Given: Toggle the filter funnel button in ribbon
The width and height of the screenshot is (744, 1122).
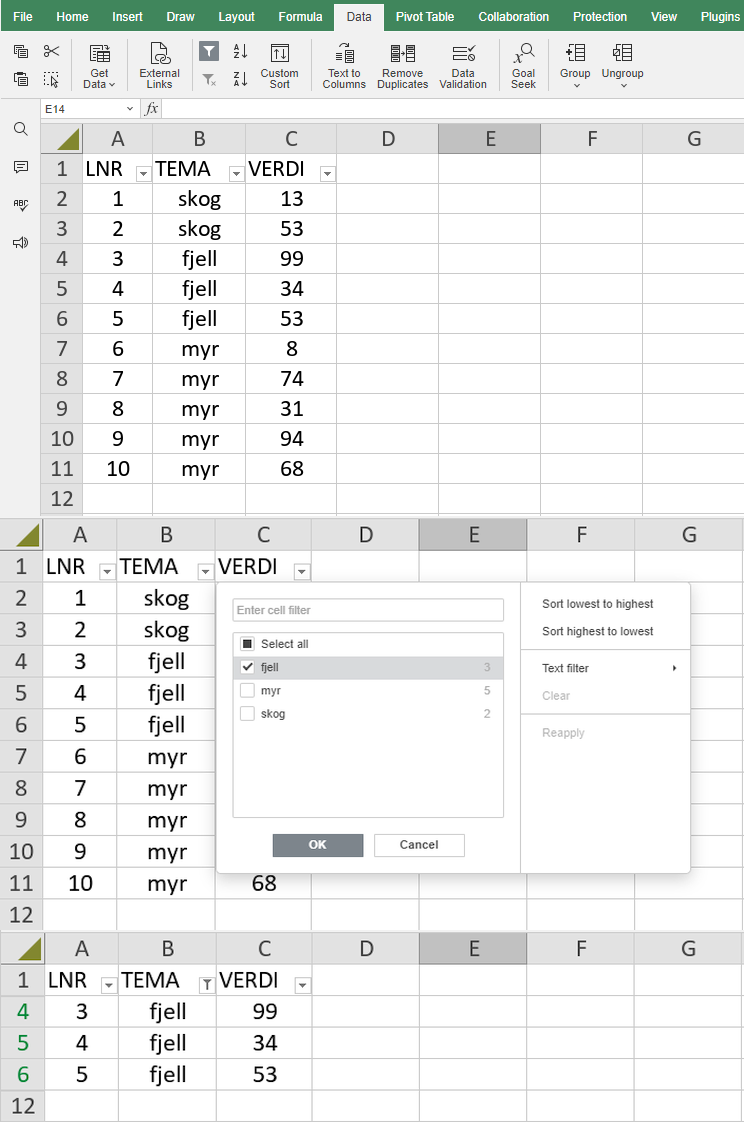Looking at the screenshot, I should pyautogui.click(x=209, y=51).
